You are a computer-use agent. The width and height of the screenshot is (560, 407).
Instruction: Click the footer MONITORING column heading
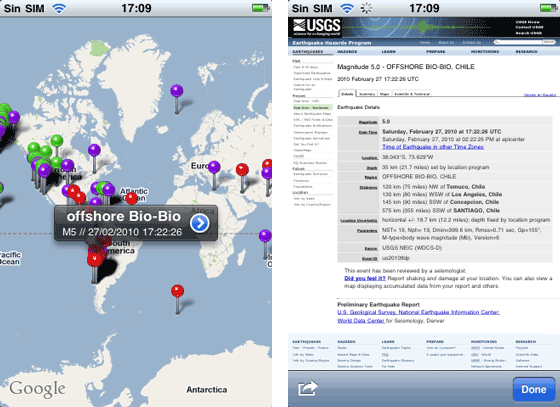point(484,342)
